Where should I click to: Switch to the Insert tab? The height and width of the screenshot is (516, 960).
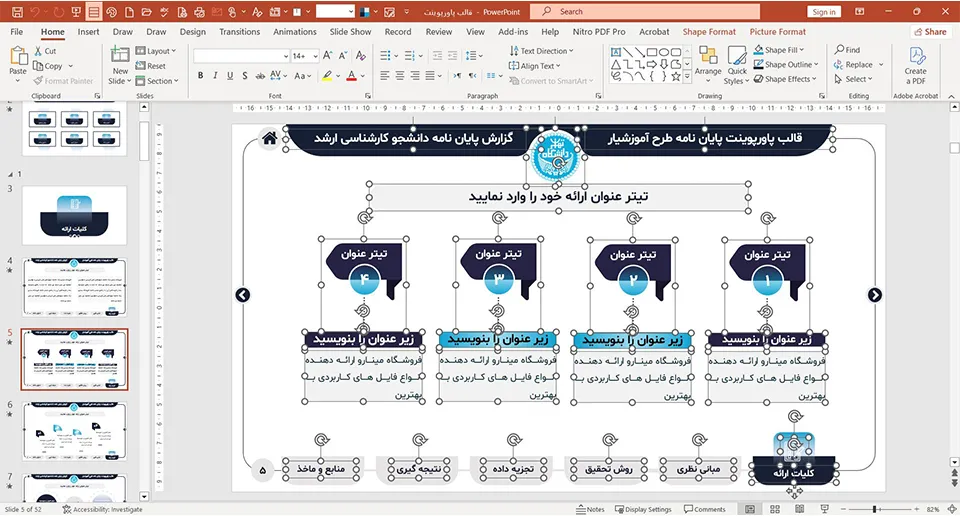pos(88,32)
